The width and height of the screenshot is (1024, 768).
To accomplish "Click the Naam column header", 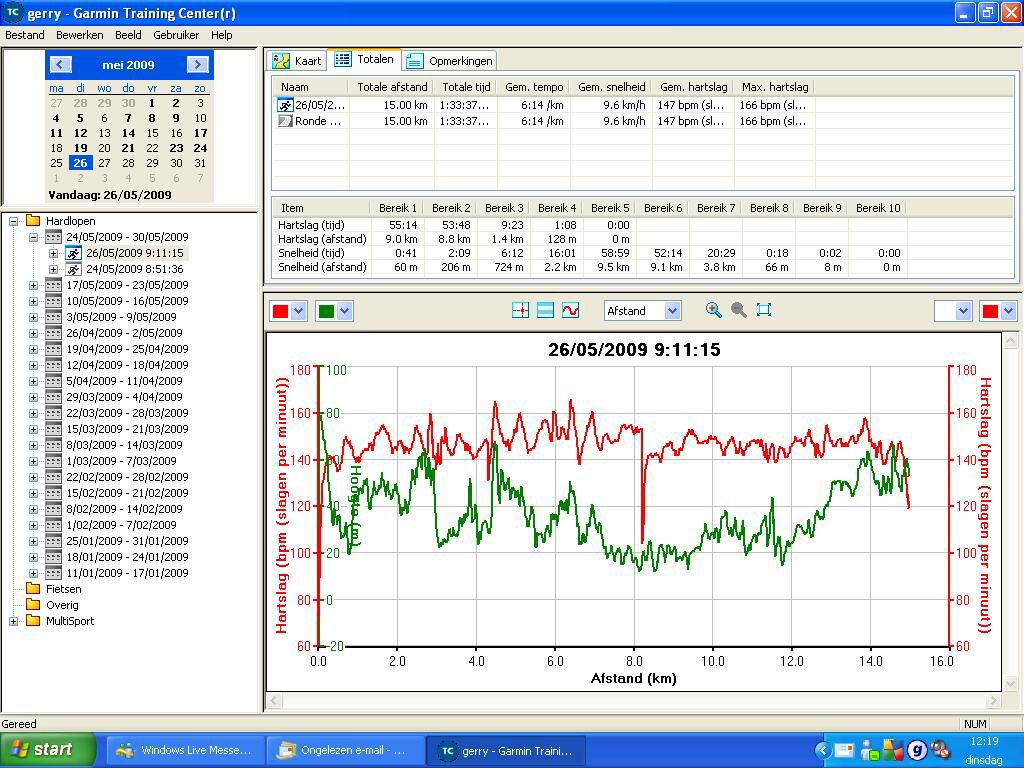I will click(x=311, y=87).
